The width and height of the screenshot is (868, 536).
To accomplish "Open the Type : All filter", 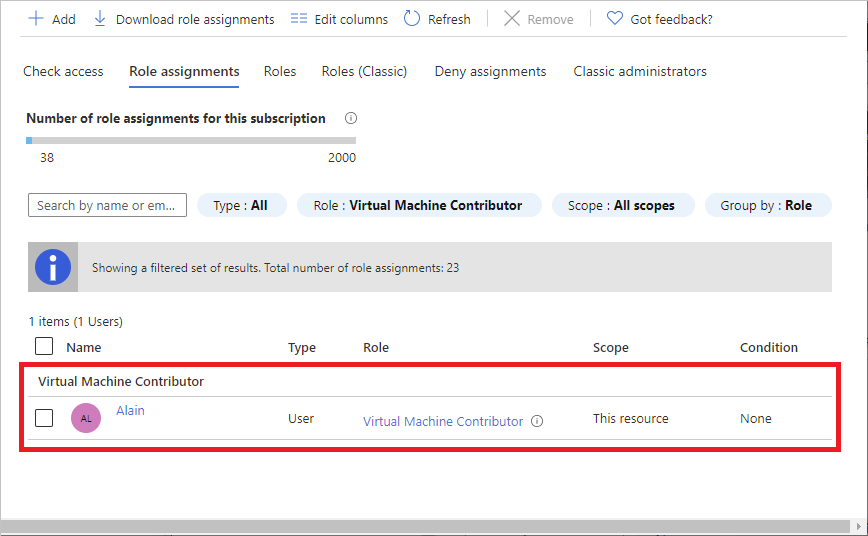I will 241,205.
